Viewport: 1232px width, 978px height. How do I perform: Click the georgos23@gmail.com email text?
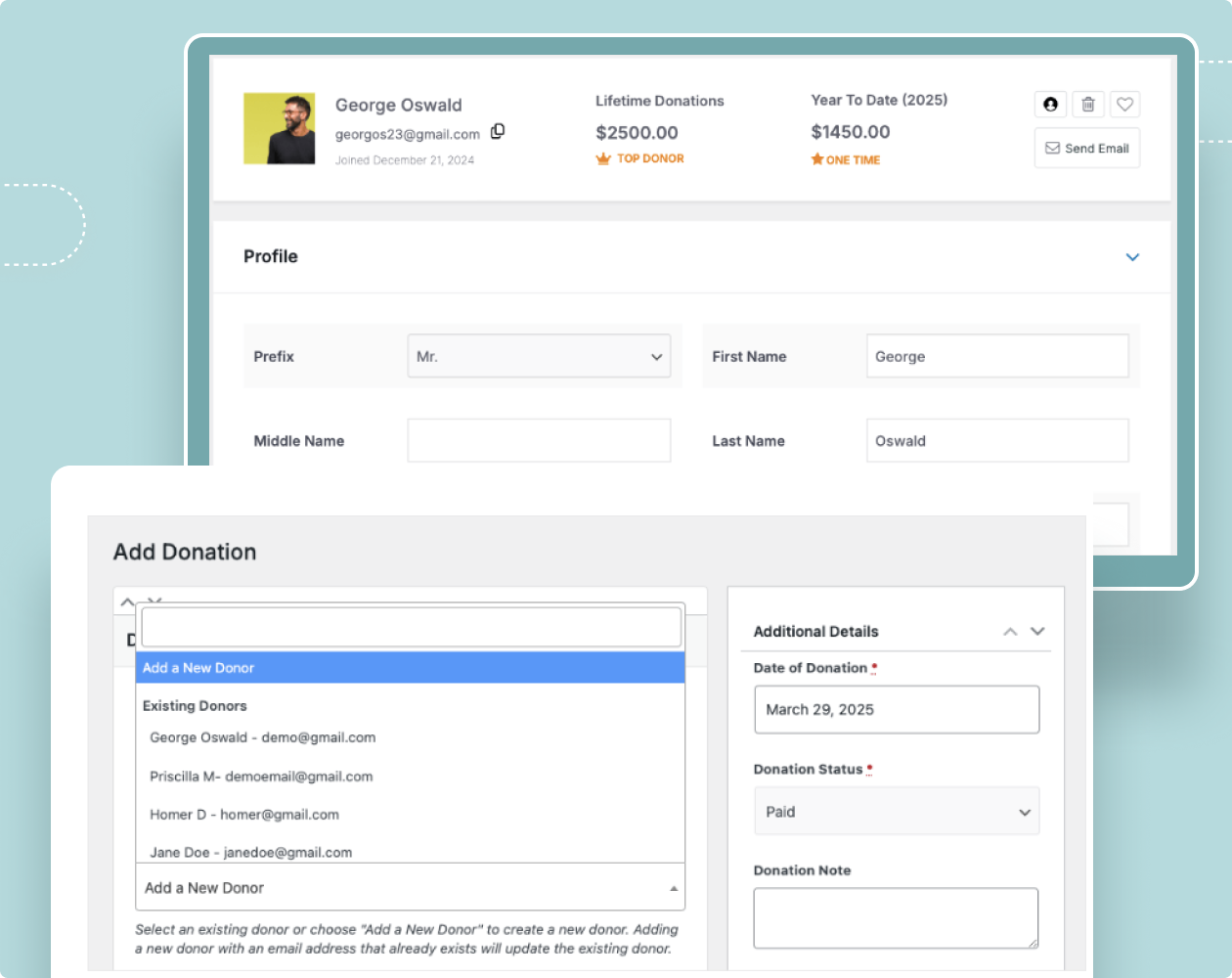coord(408,134)
